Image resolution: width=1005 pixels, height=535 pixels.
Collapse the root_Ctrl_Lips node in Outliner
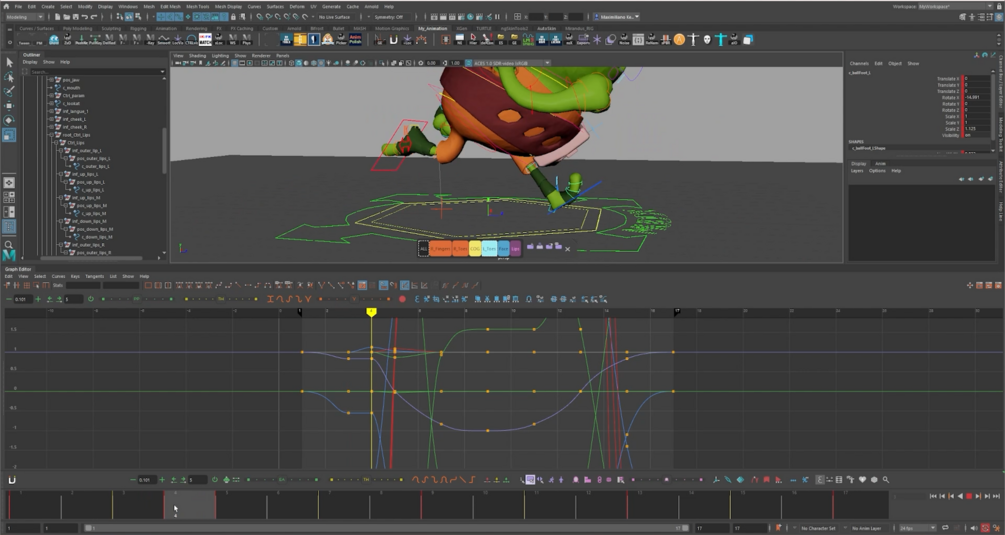pos(51,135)
